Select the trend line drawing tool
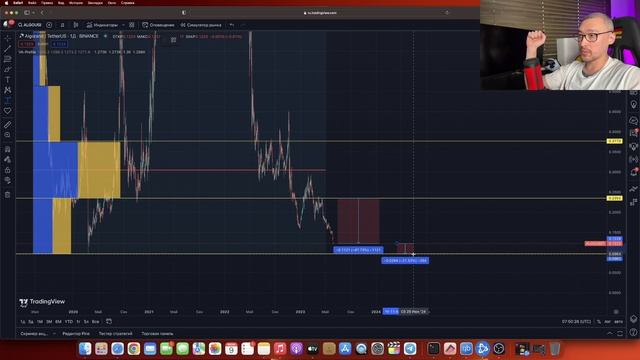 coord(7,49)
